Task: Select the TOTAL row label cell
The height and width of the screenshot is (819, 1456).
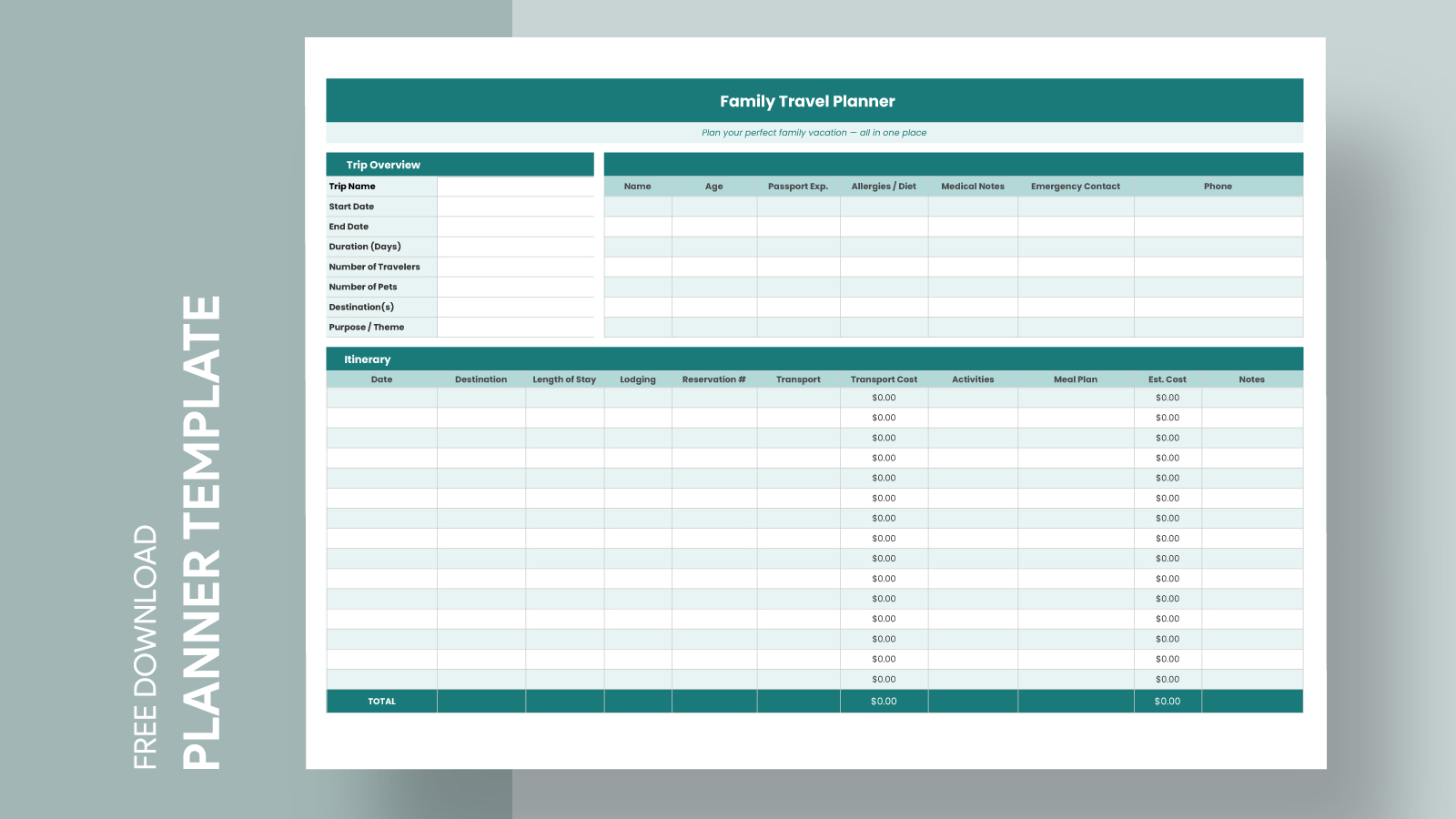Action: tap(381, 702)
